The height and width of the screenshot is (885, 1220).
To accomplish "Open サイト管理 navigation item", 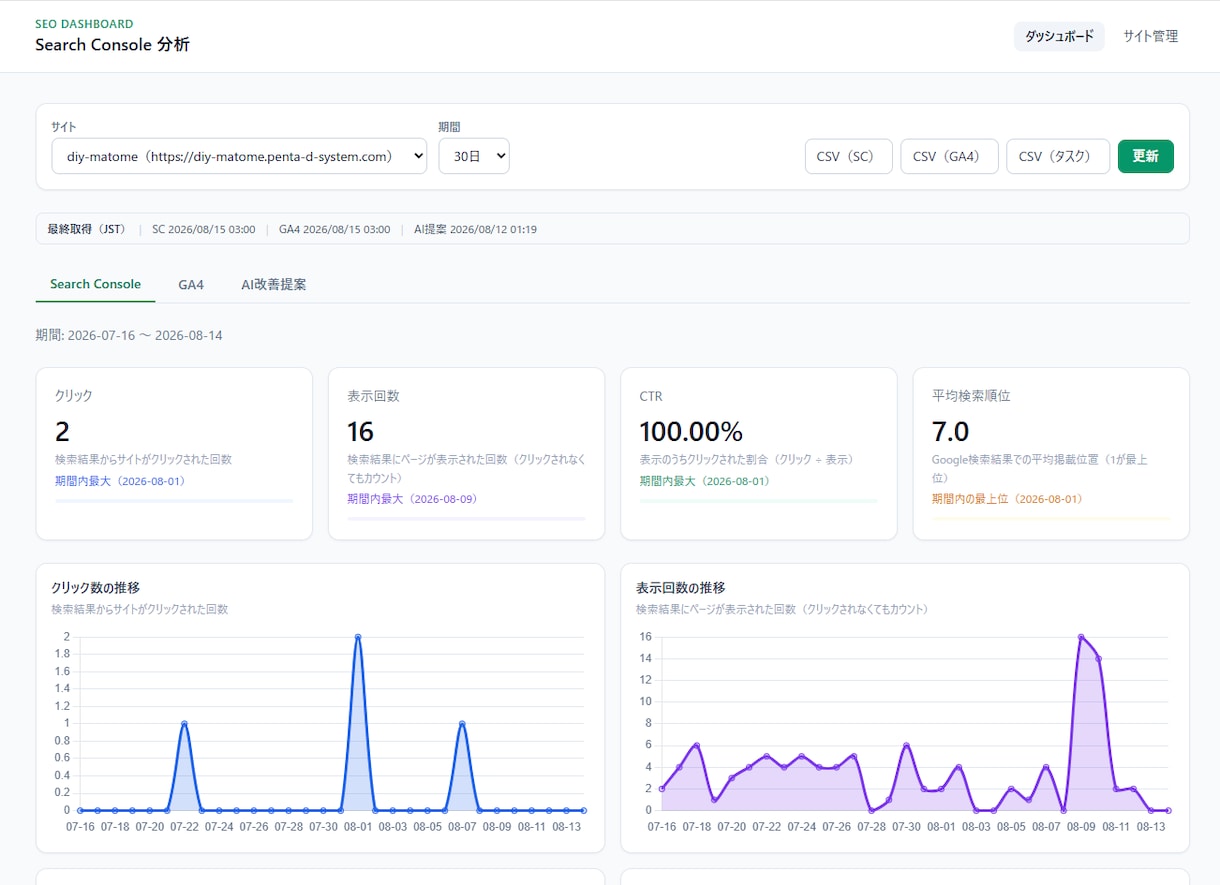I will pyautogui.click(x=1150, y=36).
